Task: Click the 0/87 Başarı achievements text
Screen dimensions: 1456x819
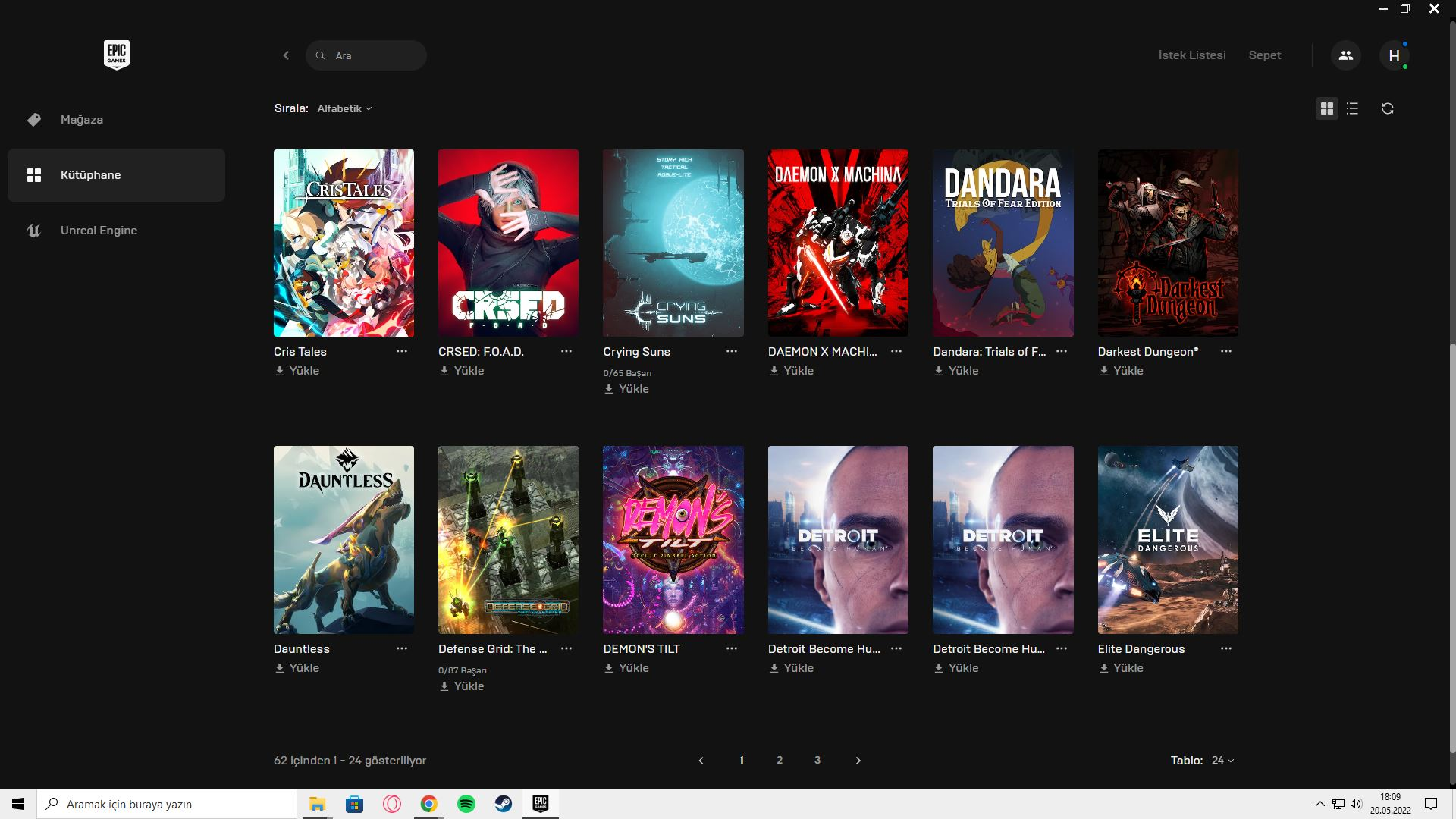Action: (463, 670)
